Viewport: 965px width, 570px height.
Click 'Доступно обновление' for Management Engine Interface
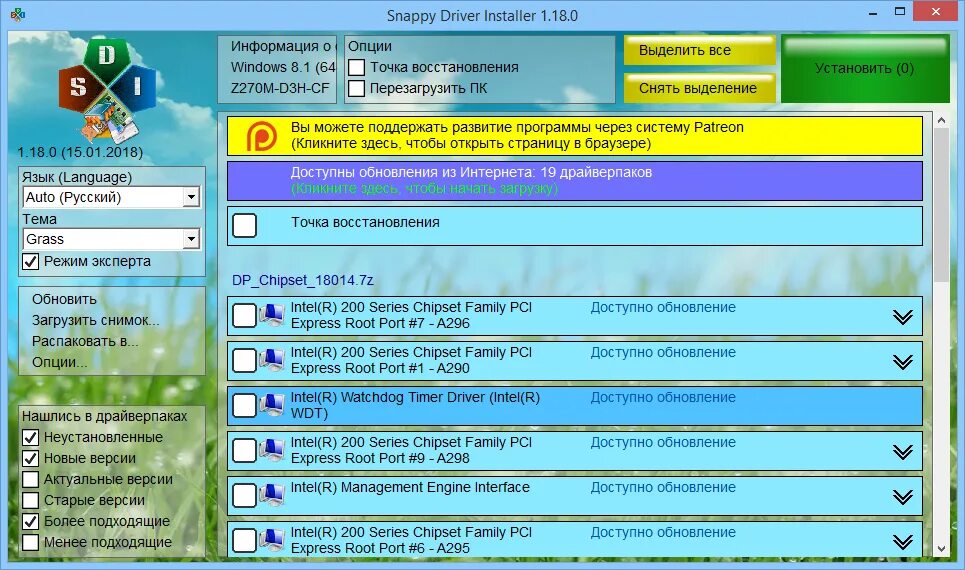(663, 488)
